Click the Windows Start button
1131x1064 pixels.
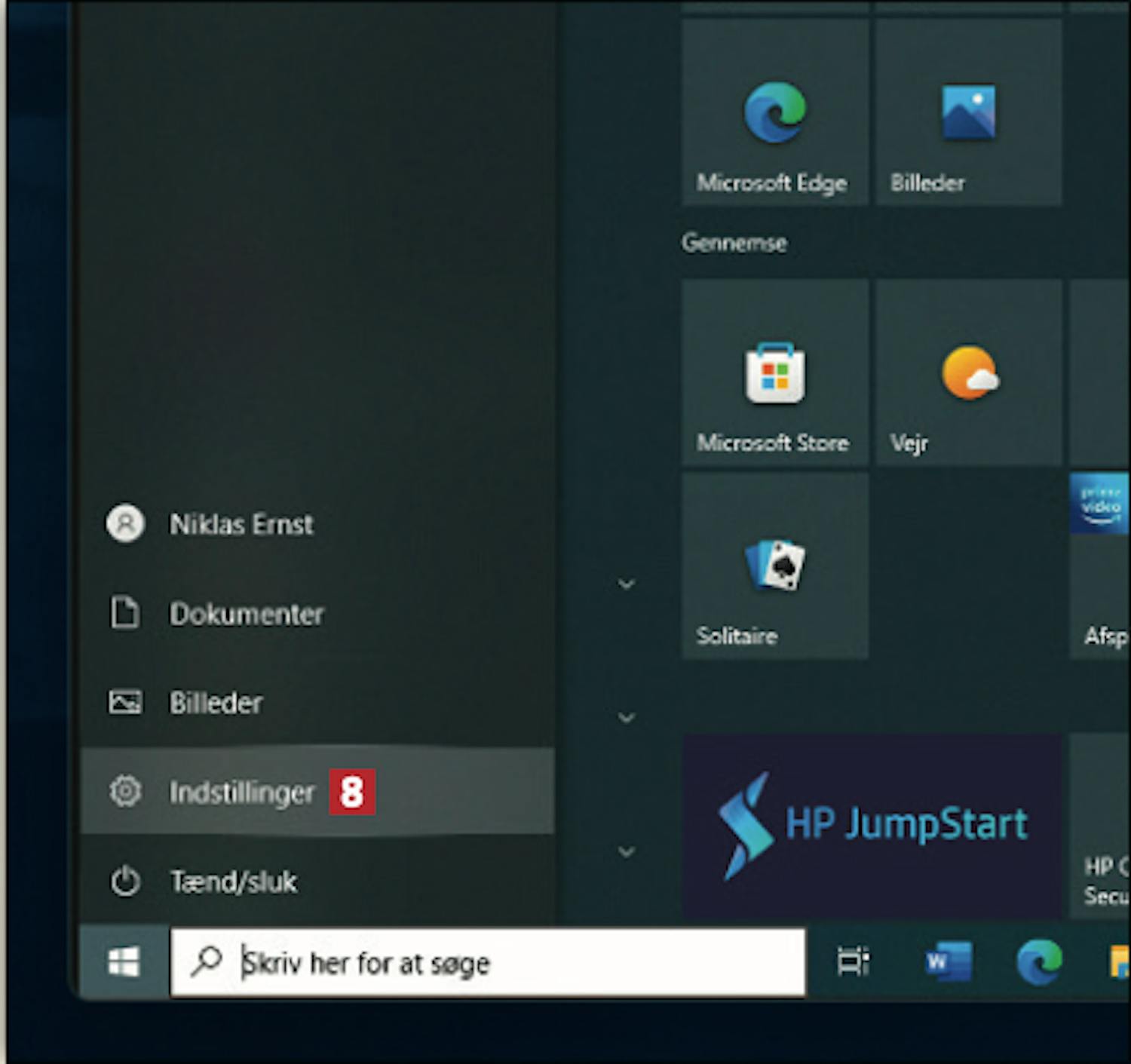point(124,962)
